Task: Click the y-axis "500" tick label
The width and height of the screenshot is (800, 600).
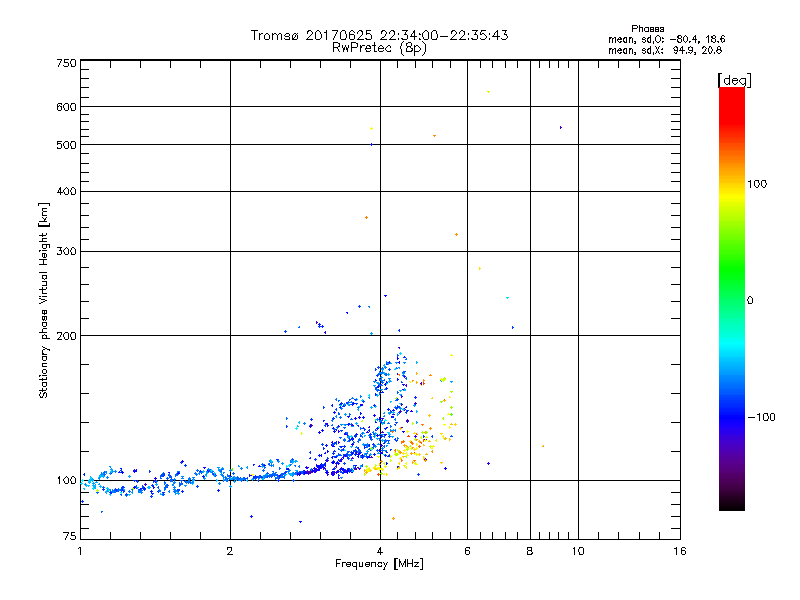Action: click(x=66, y=145)
